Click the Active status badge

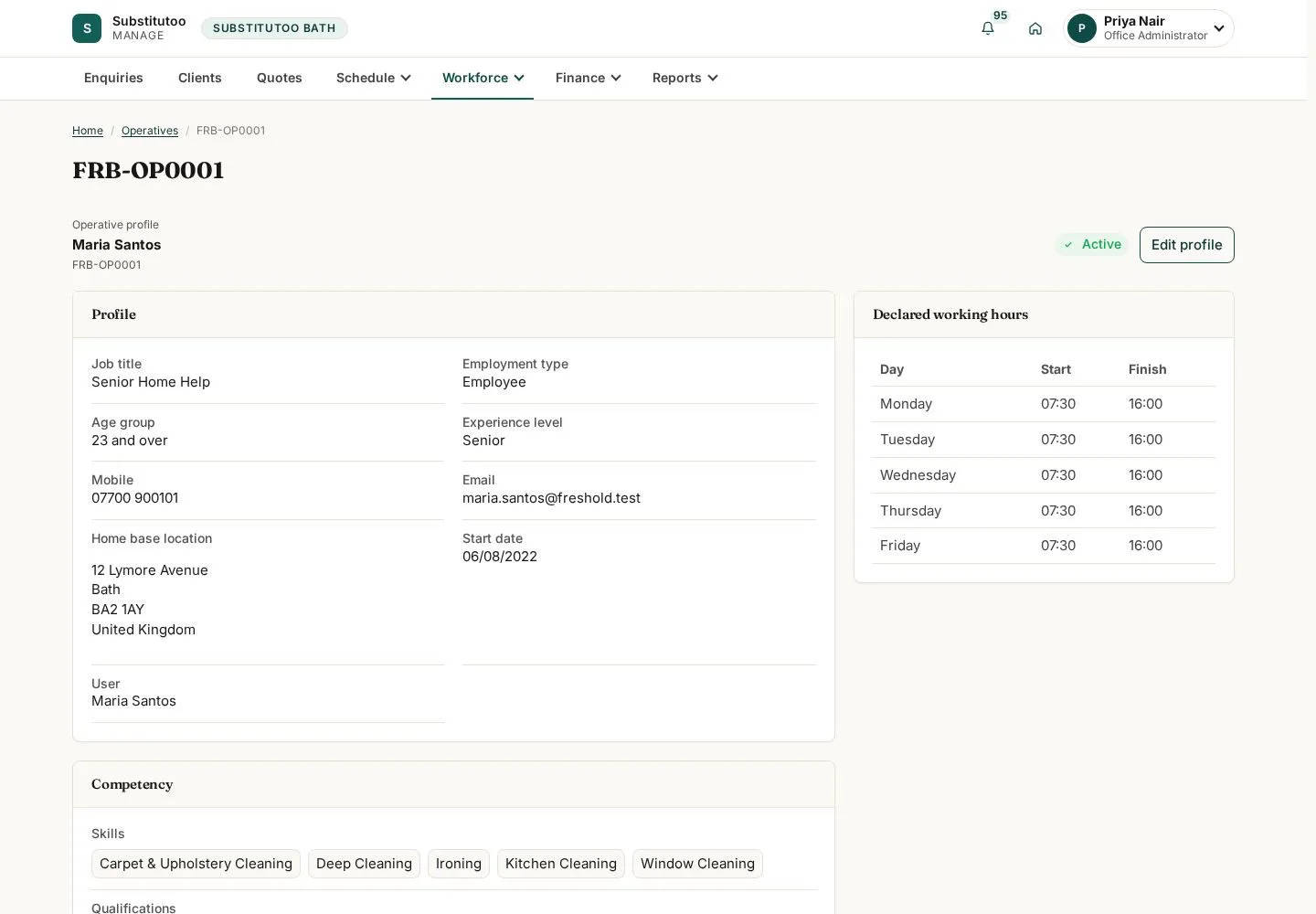[1091, 244]
